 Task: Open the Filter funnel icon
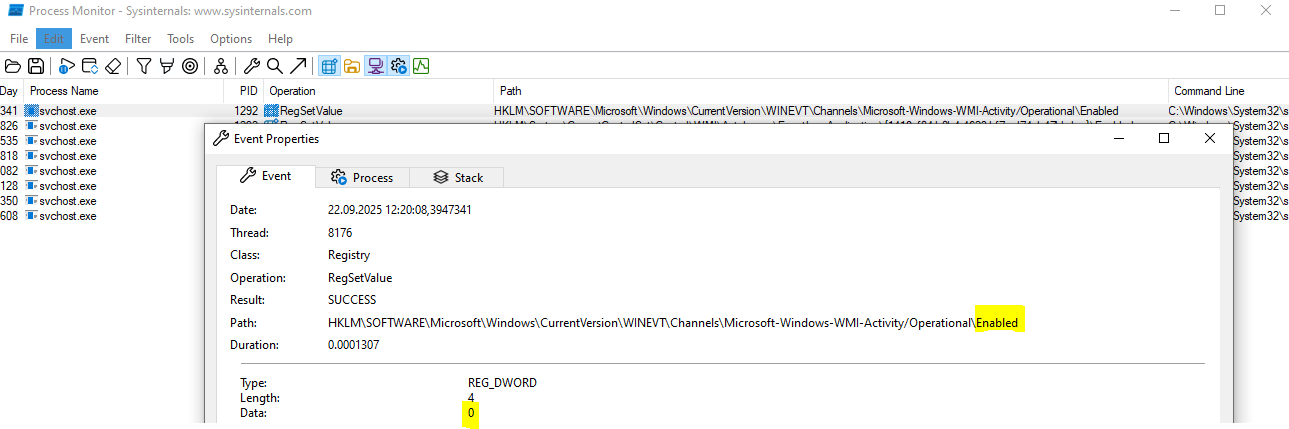tap(144, 67)
